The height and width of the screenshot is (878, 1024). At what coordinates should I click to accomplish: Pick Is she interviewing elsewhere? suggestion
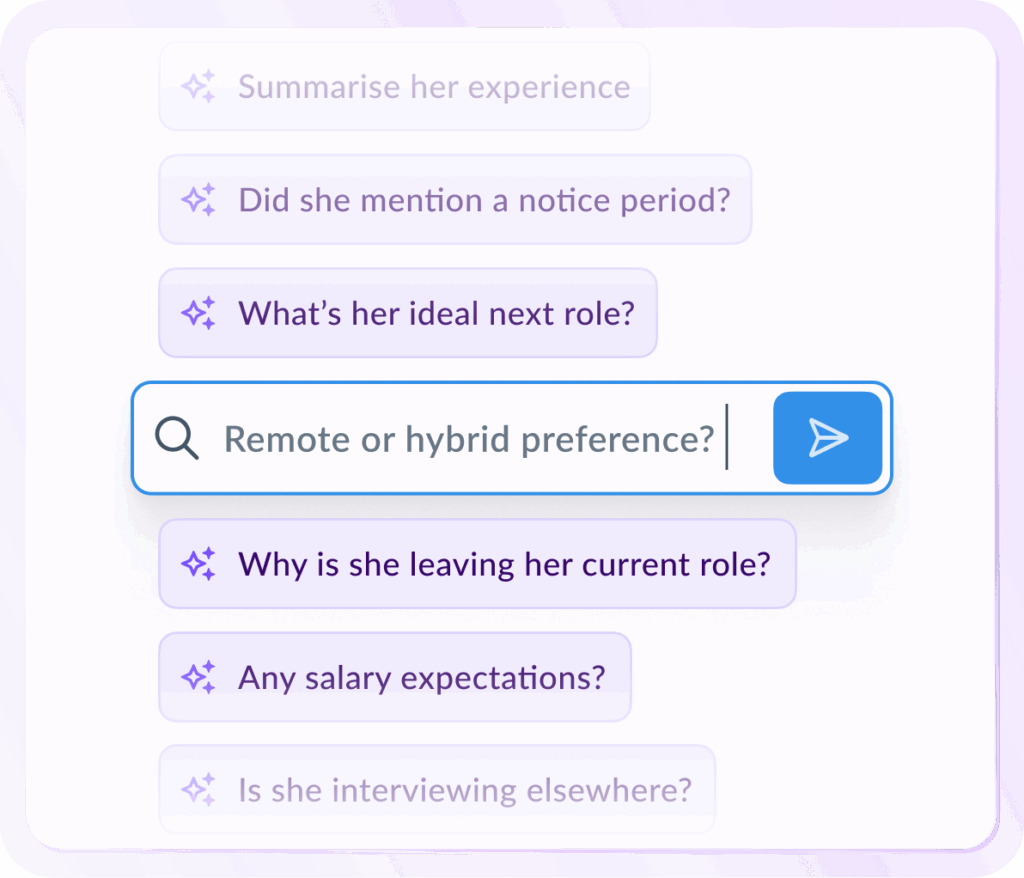pos(464,790)
